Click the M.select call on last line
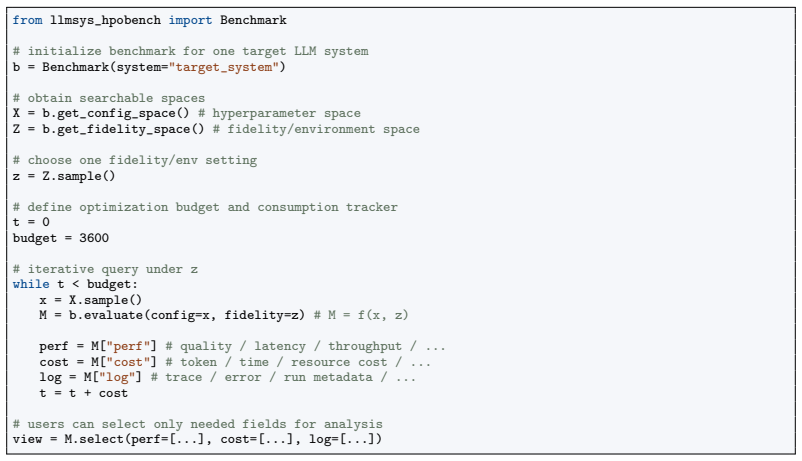This screenshot has width=802, height=461. 223,439
